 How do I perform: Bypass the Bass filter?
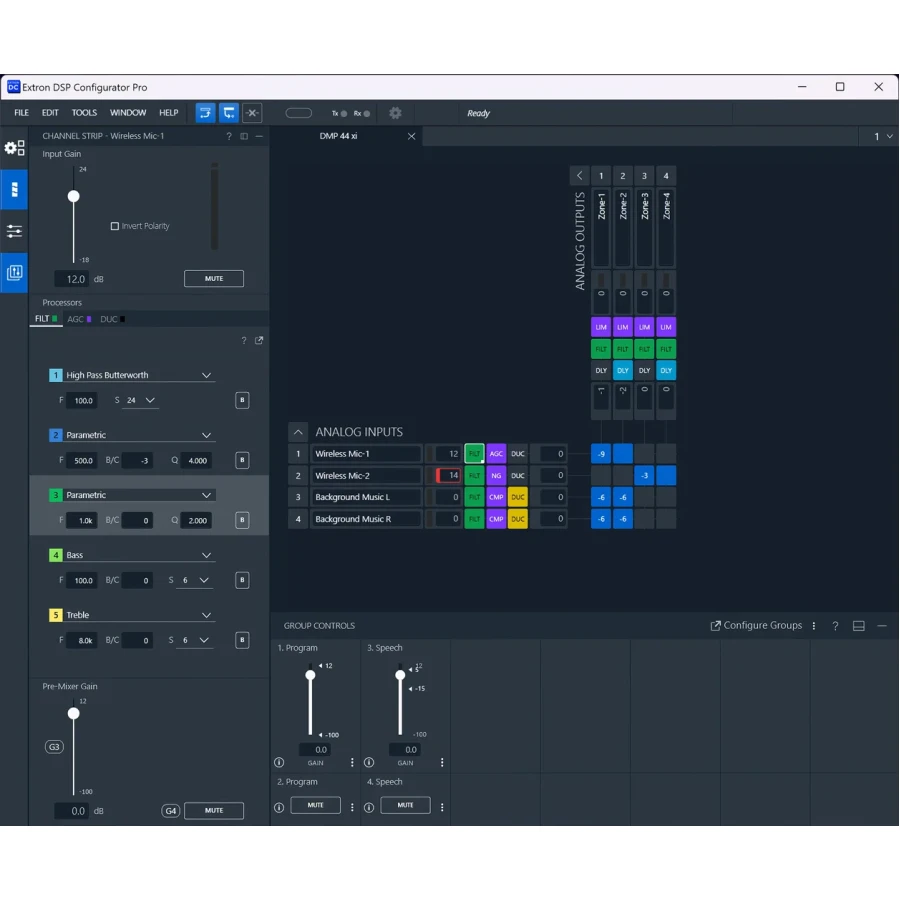[x=242, y=580]
